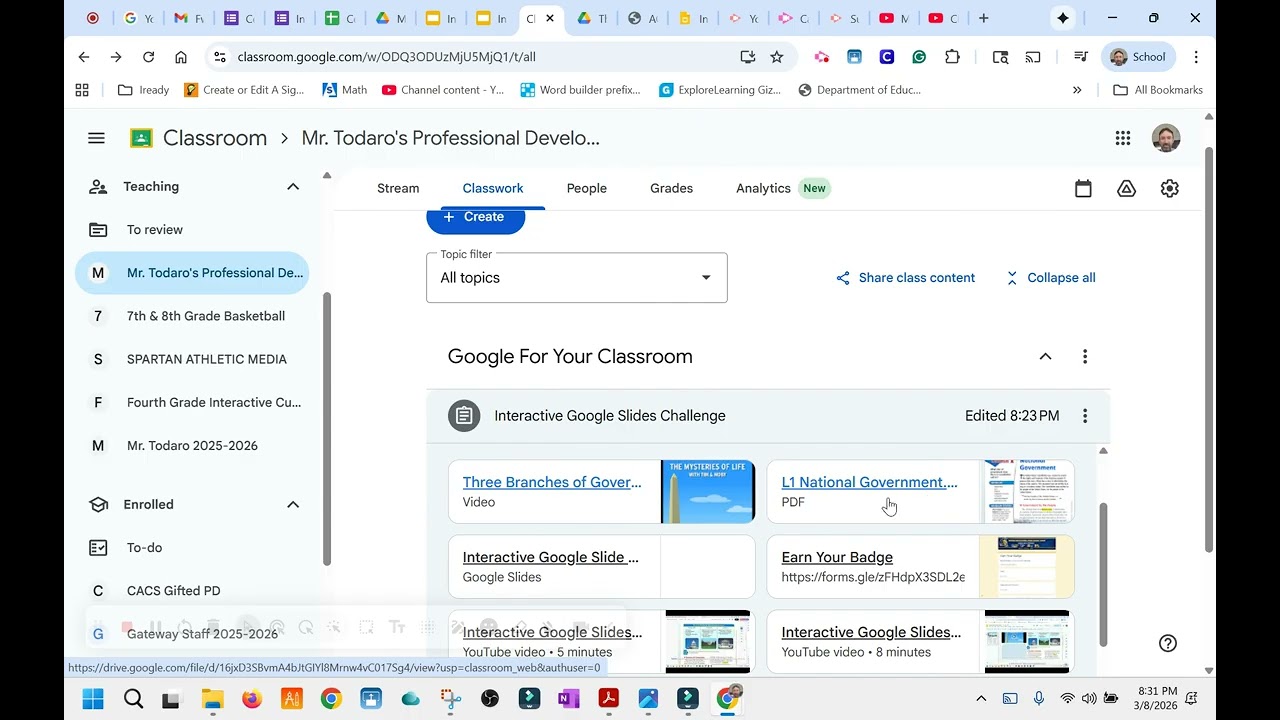Open the All topics filter dropdown
This screenshot has height=720, width=1280.
577,278
